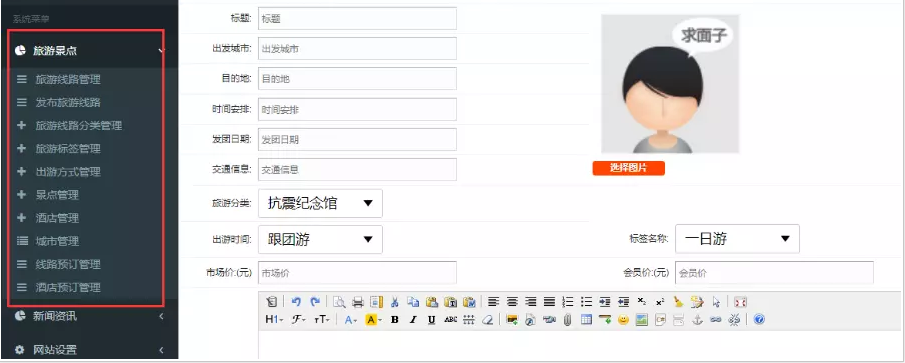Open 酒店预订管理 in sidebar
This screenshot has height=363, width=905.
point(68,287)
